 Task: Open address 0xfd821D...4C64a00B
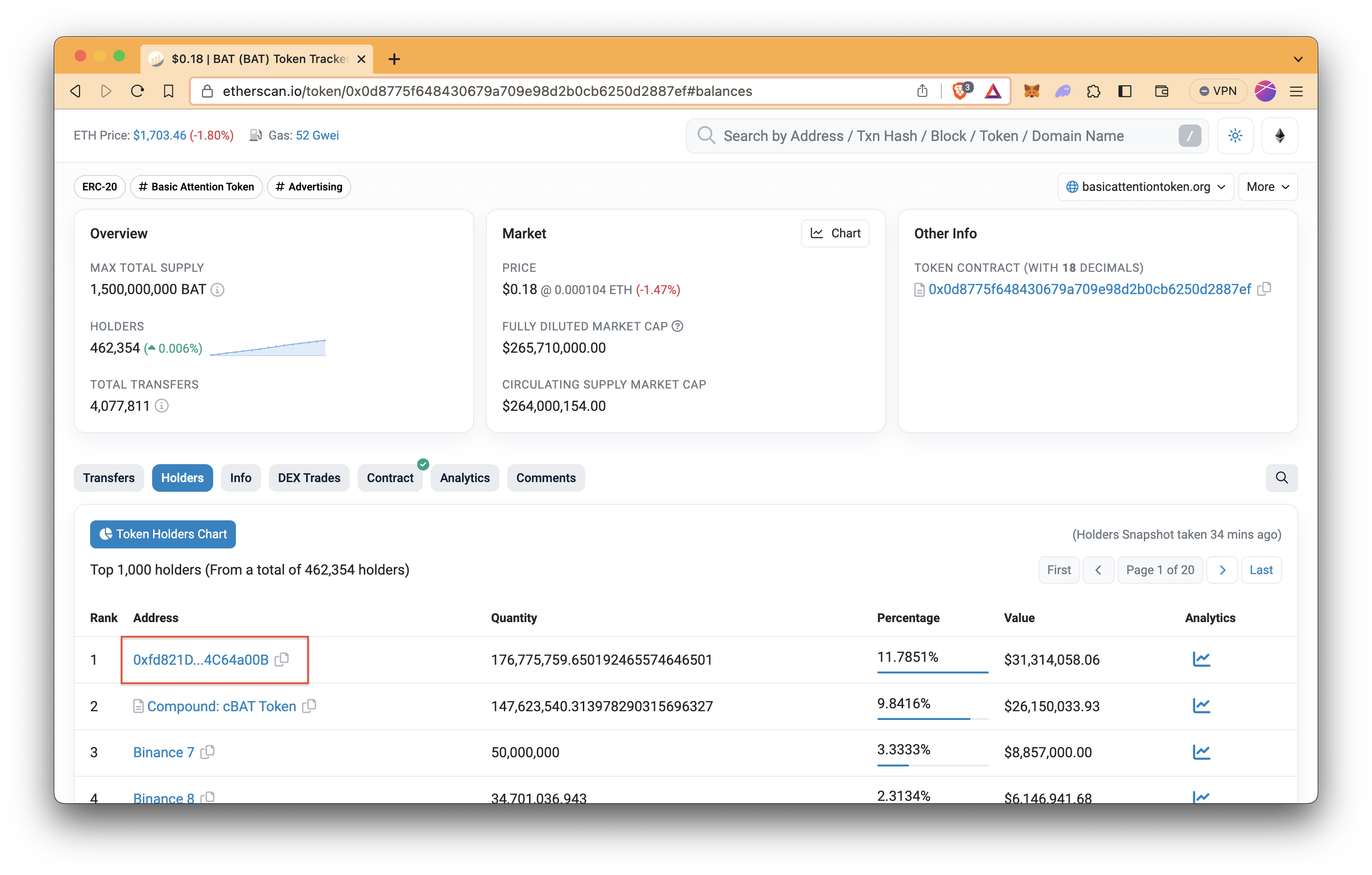[201, 660]
